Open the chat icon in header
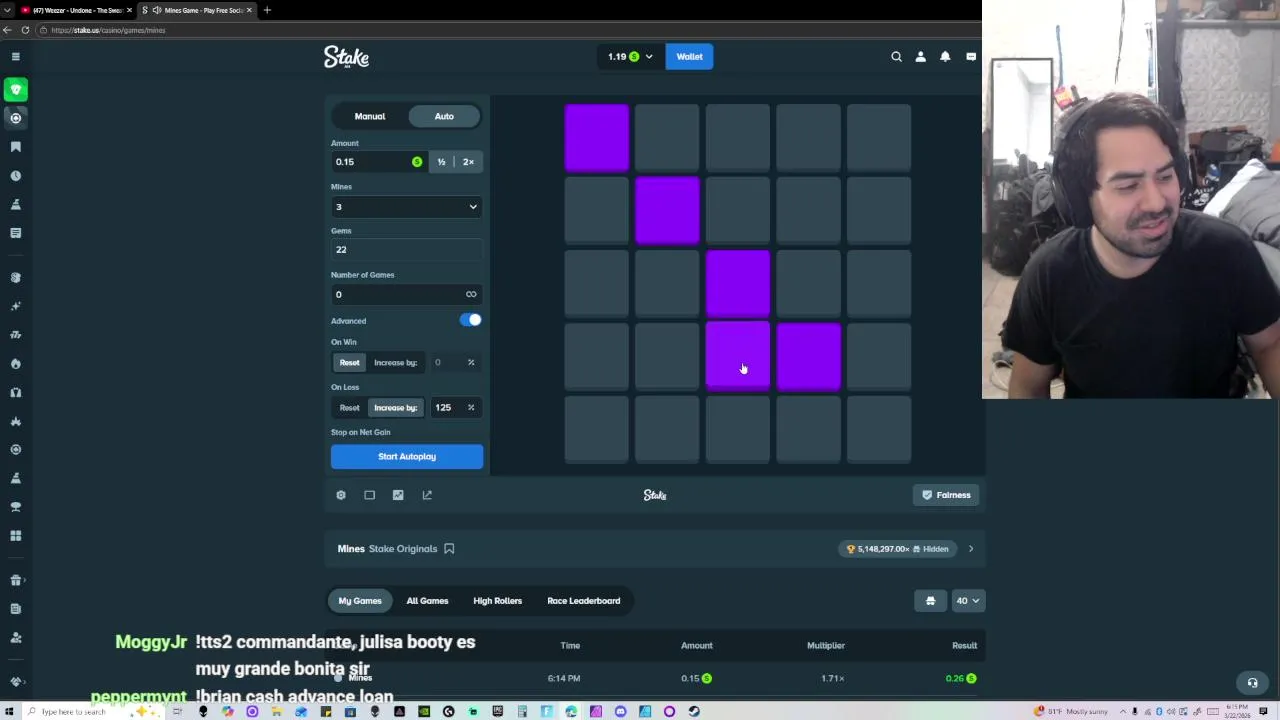The image size is (1280, 720). pos(970,57)
